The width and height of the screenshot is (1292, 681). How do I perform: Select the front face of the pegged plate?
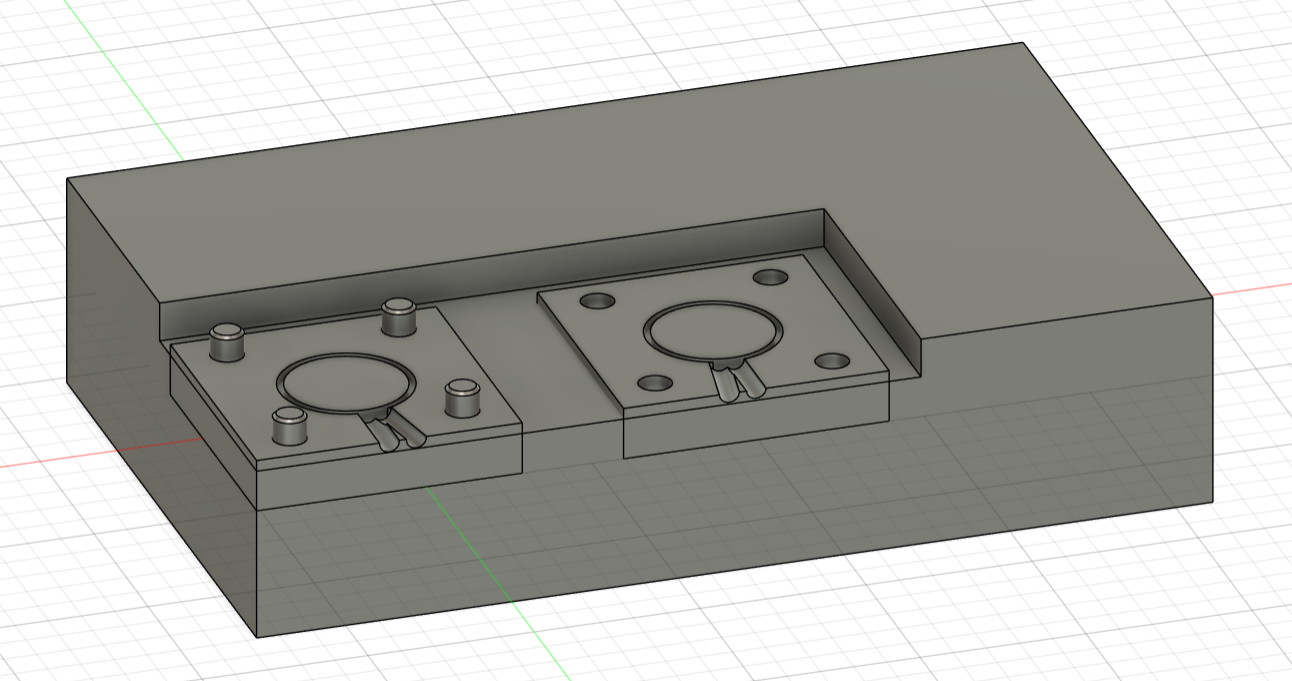(390, 465)
